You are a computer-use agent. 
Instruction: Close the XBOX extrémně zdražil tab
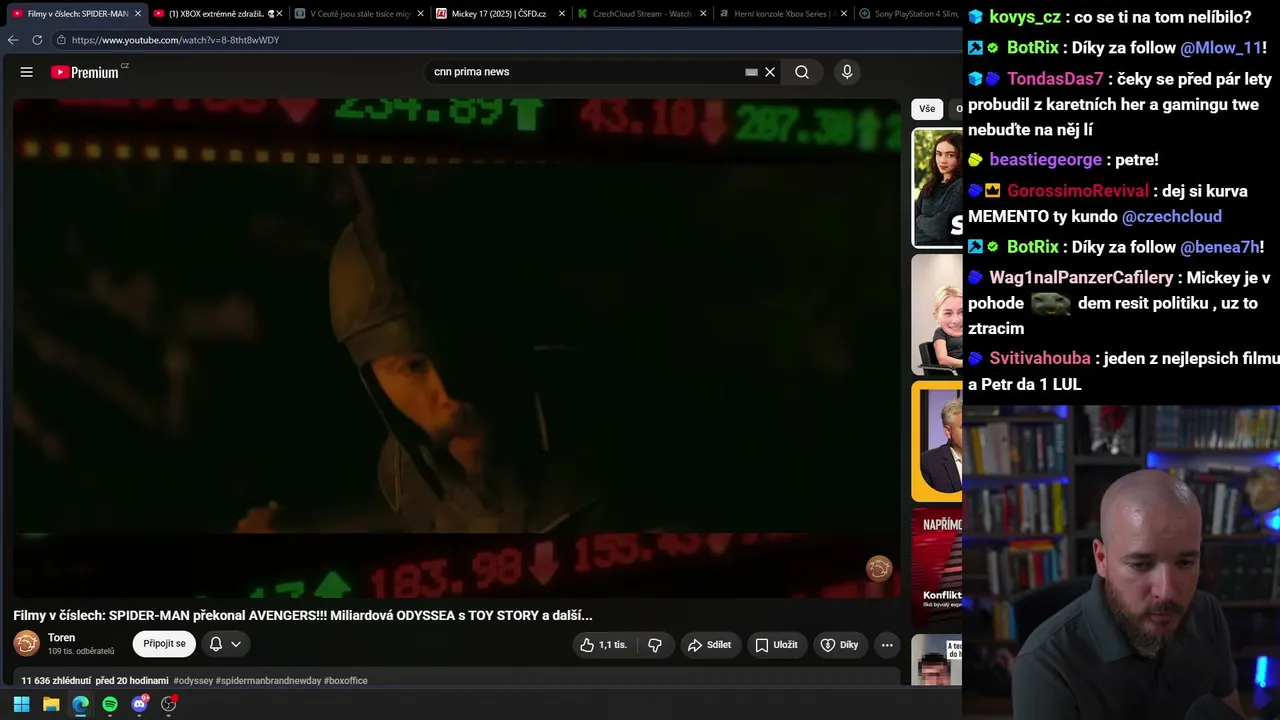click(x=279, y=14)
